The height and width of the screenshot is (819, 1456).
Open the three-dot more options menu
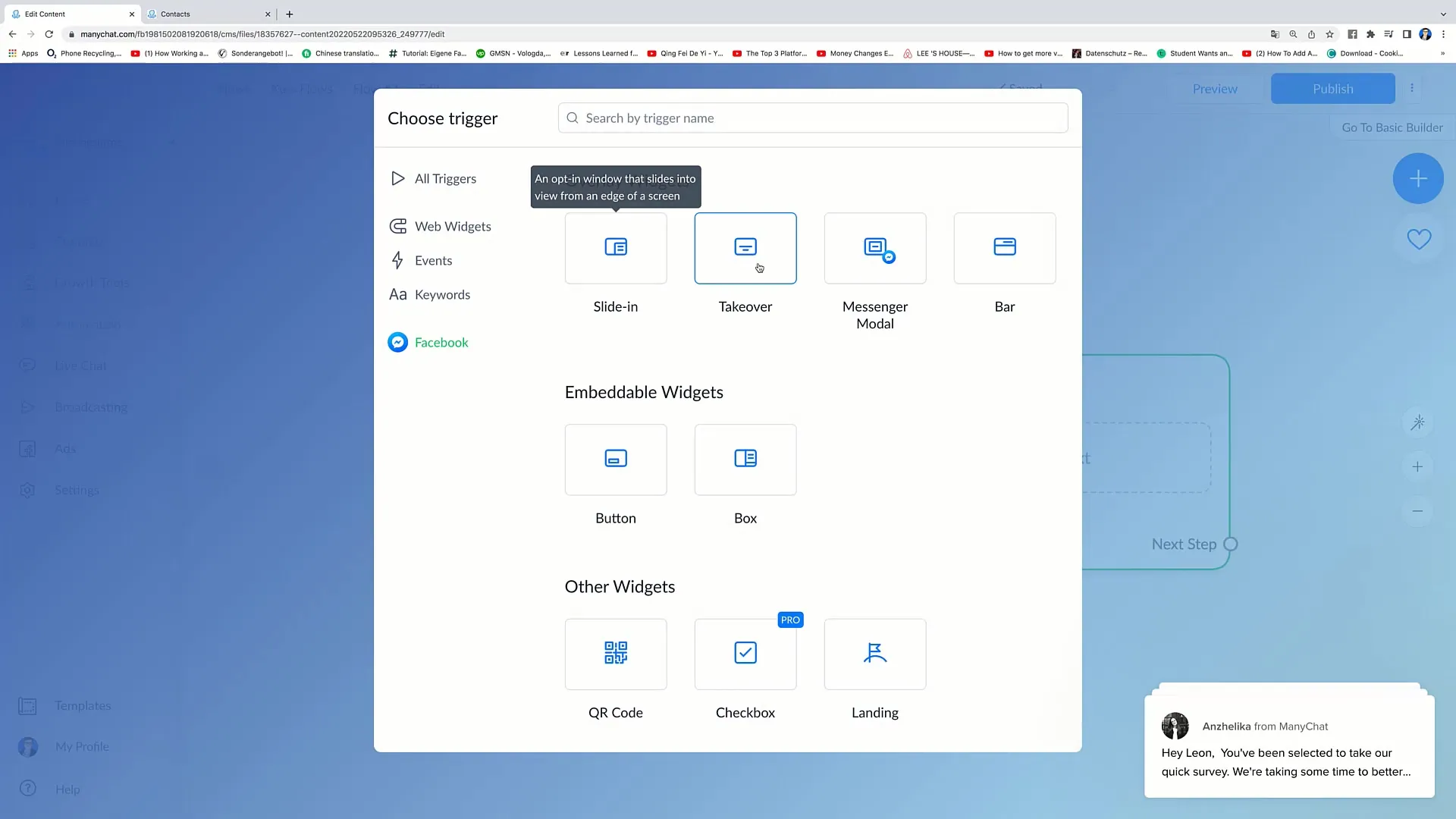(x=1412, y=88)
